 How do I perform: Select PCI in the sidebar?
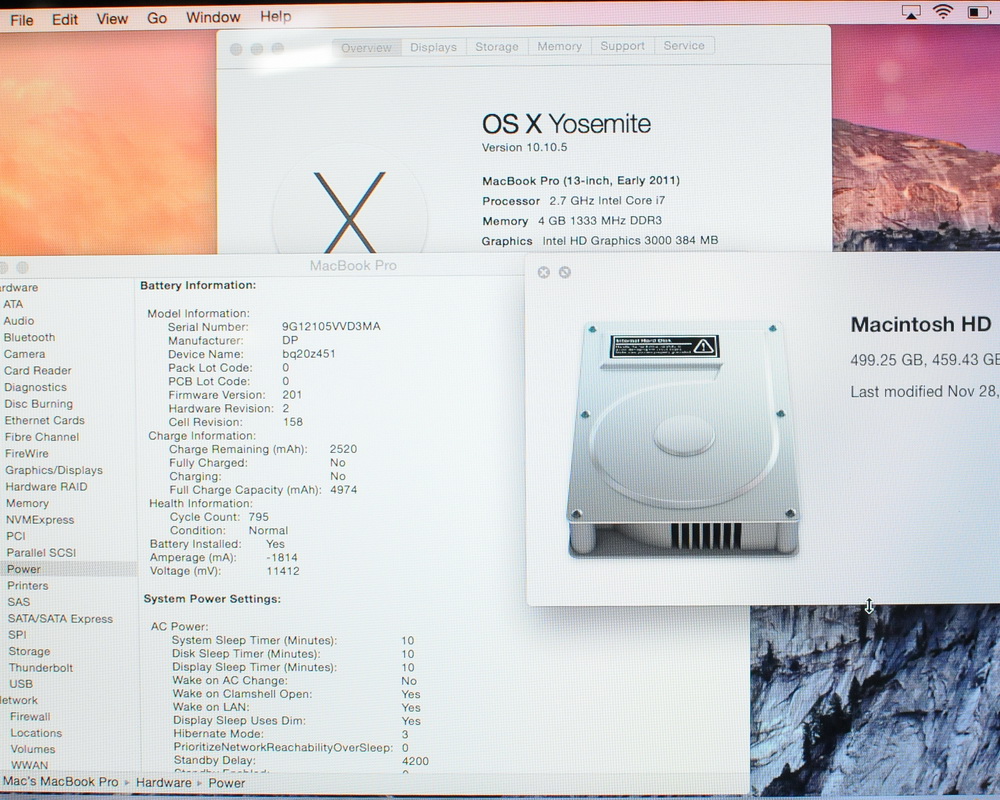pos(16,536)
